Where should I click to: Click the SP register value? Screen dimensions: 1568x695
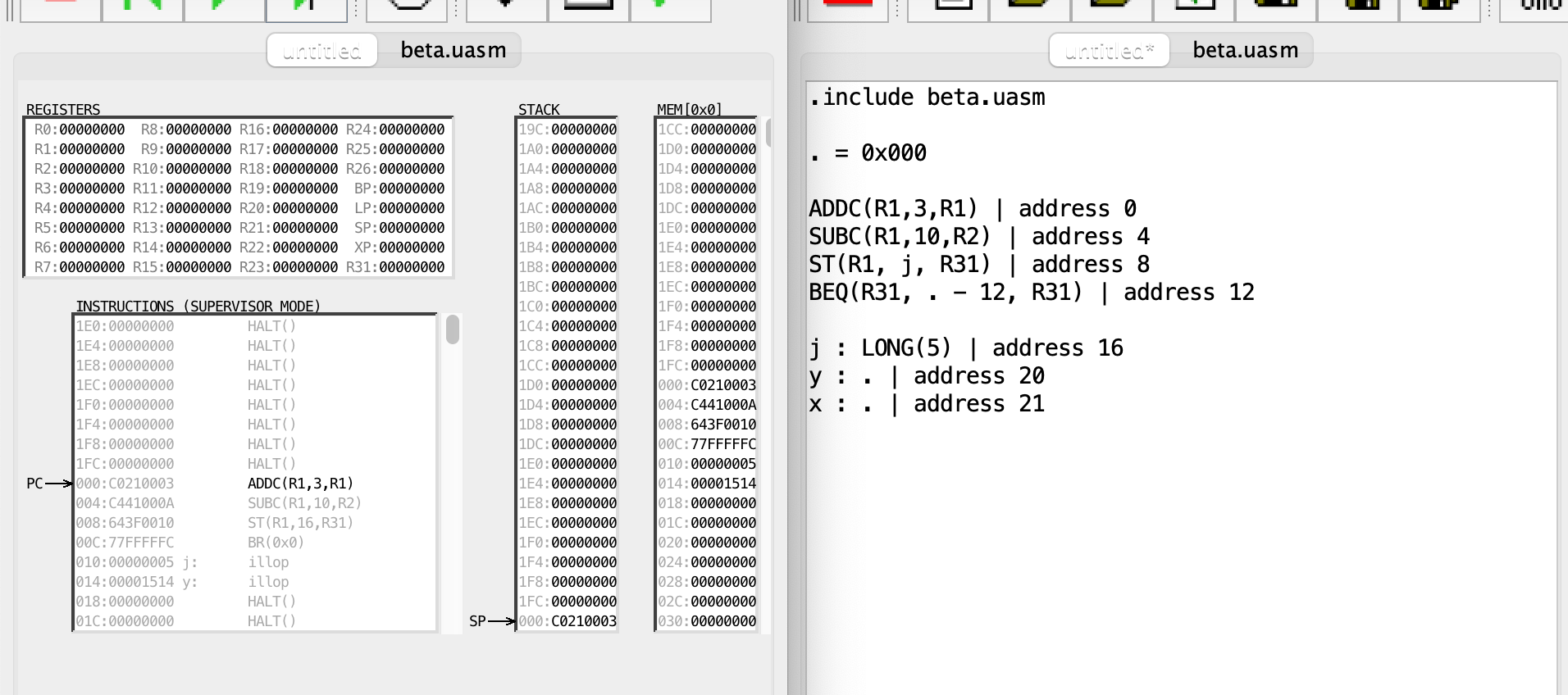point(412,228)
